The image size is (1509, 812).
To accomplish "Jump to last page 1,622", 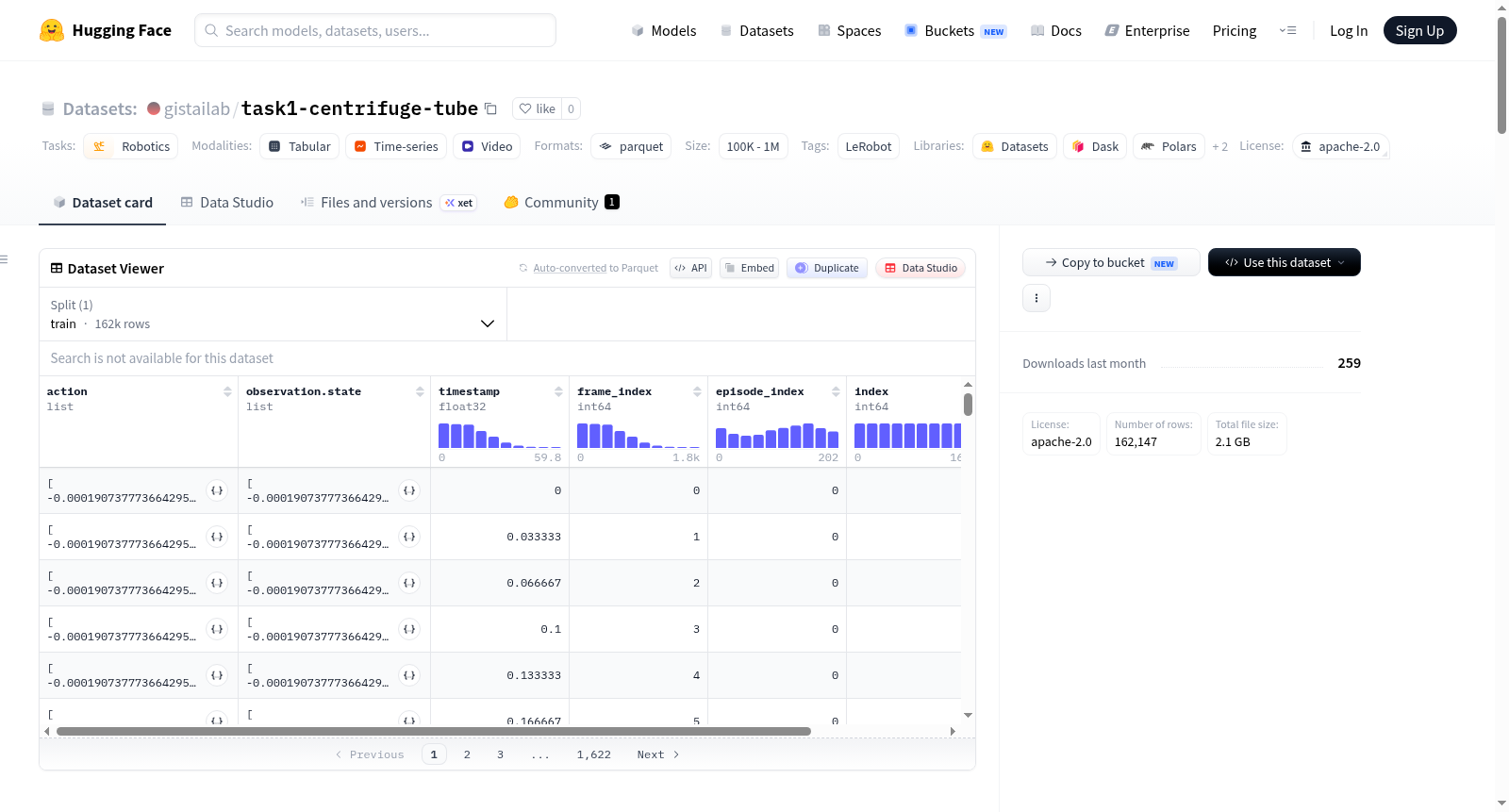I will (x=594, y=754).
